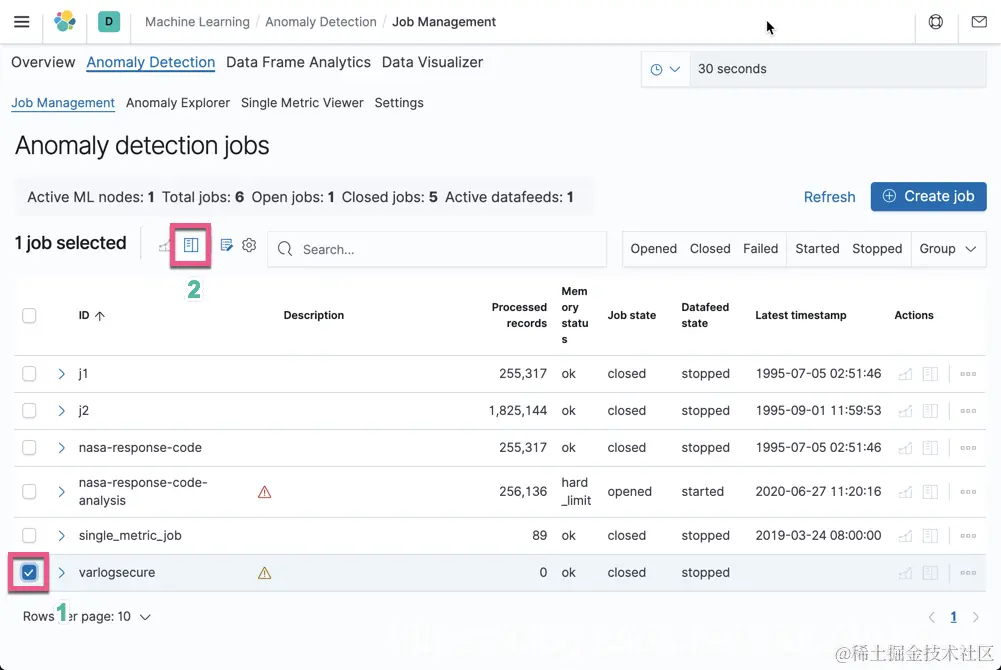Select the nasa-response-code-analysis checkbox
This screenshot has width=1001, height=670.
click(x=29, y=492)
